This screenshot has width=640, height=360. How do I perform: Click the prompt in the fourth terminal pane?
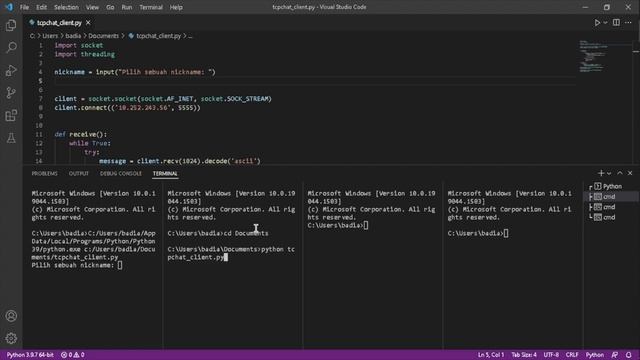pyautogui.click(x=478, y=233)
